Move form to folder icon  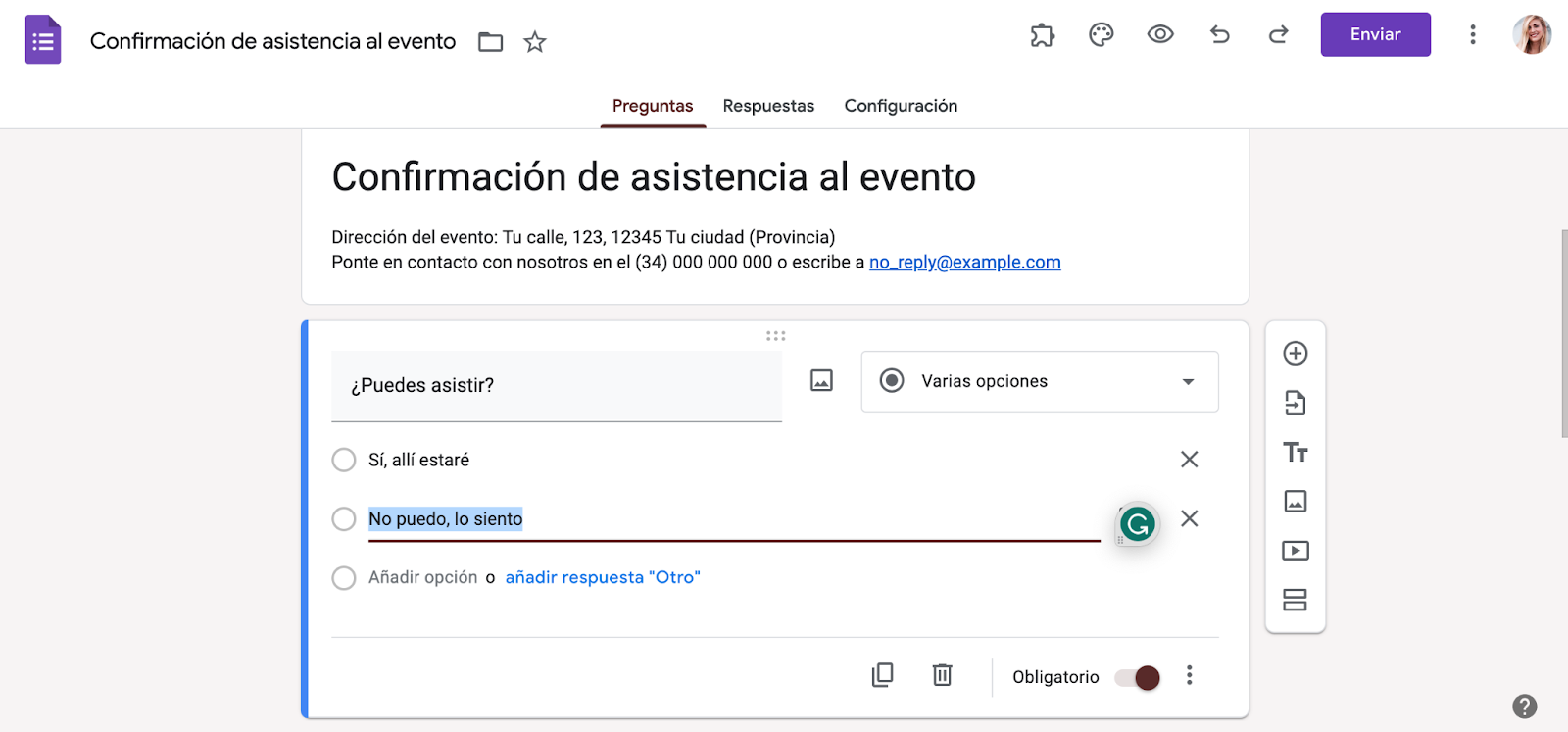[490, 41]
